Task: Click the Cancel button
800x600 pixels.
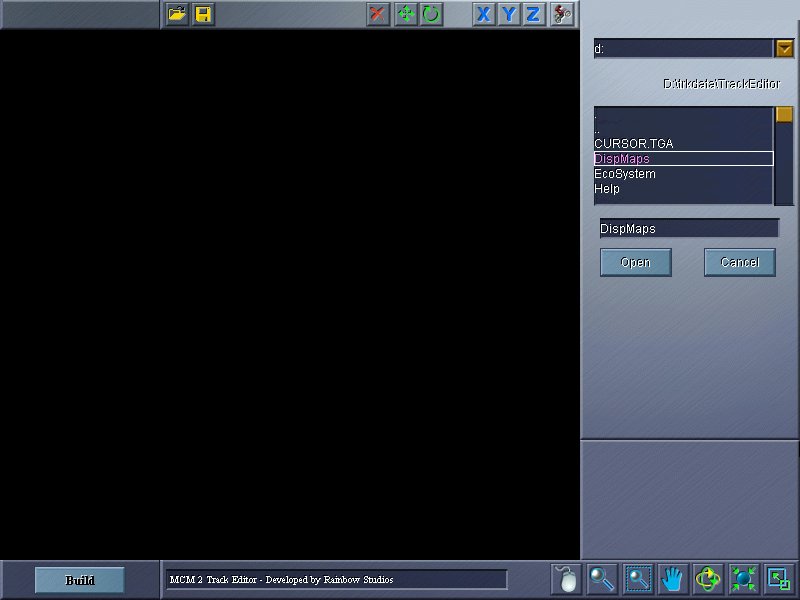Action: [740, 262]
